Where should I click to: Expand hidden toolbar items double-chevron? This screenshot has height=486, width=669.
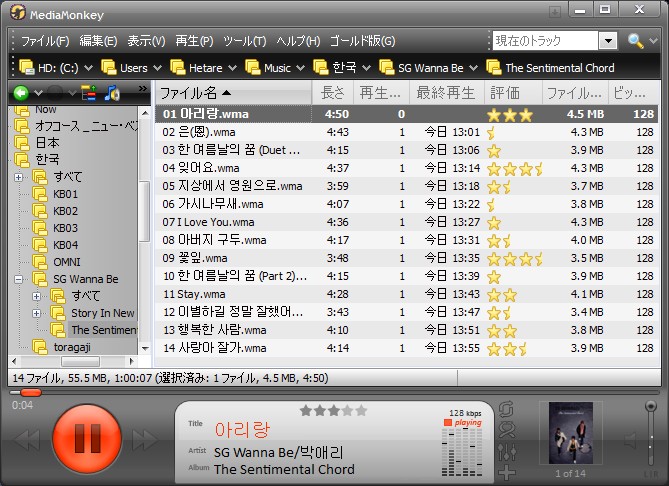click(x=143, y=88)
